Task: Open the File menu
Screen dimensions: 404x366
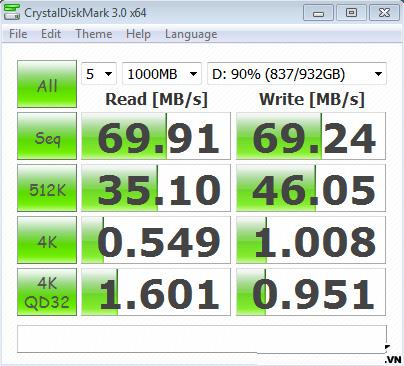Action: click(x=18, y=34)
